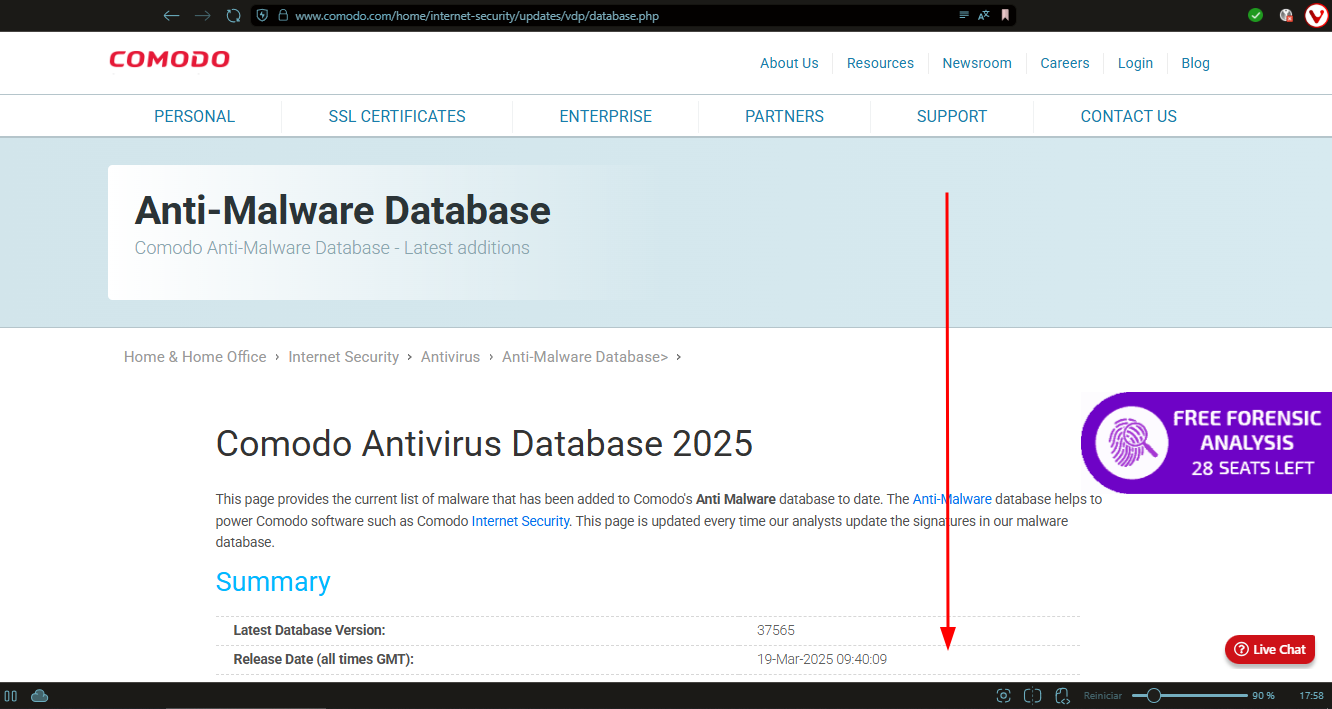Toggle the side panel in status bar
The height and width of the screenshot is (709, 1332).
point(11,695)
